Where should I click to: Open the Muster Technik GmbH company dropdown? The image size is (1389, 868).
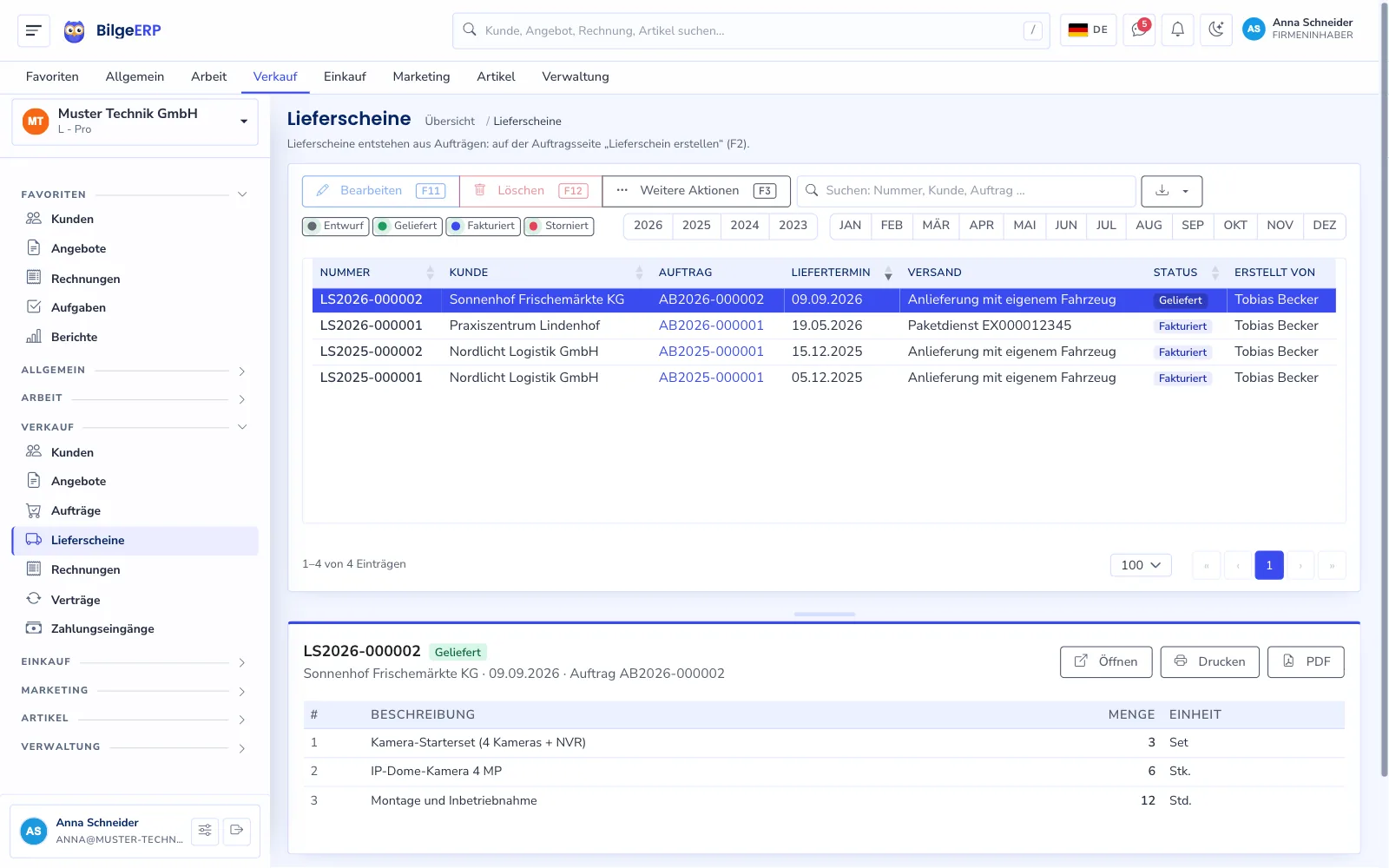pyautogui.click(x=135, y=122)
